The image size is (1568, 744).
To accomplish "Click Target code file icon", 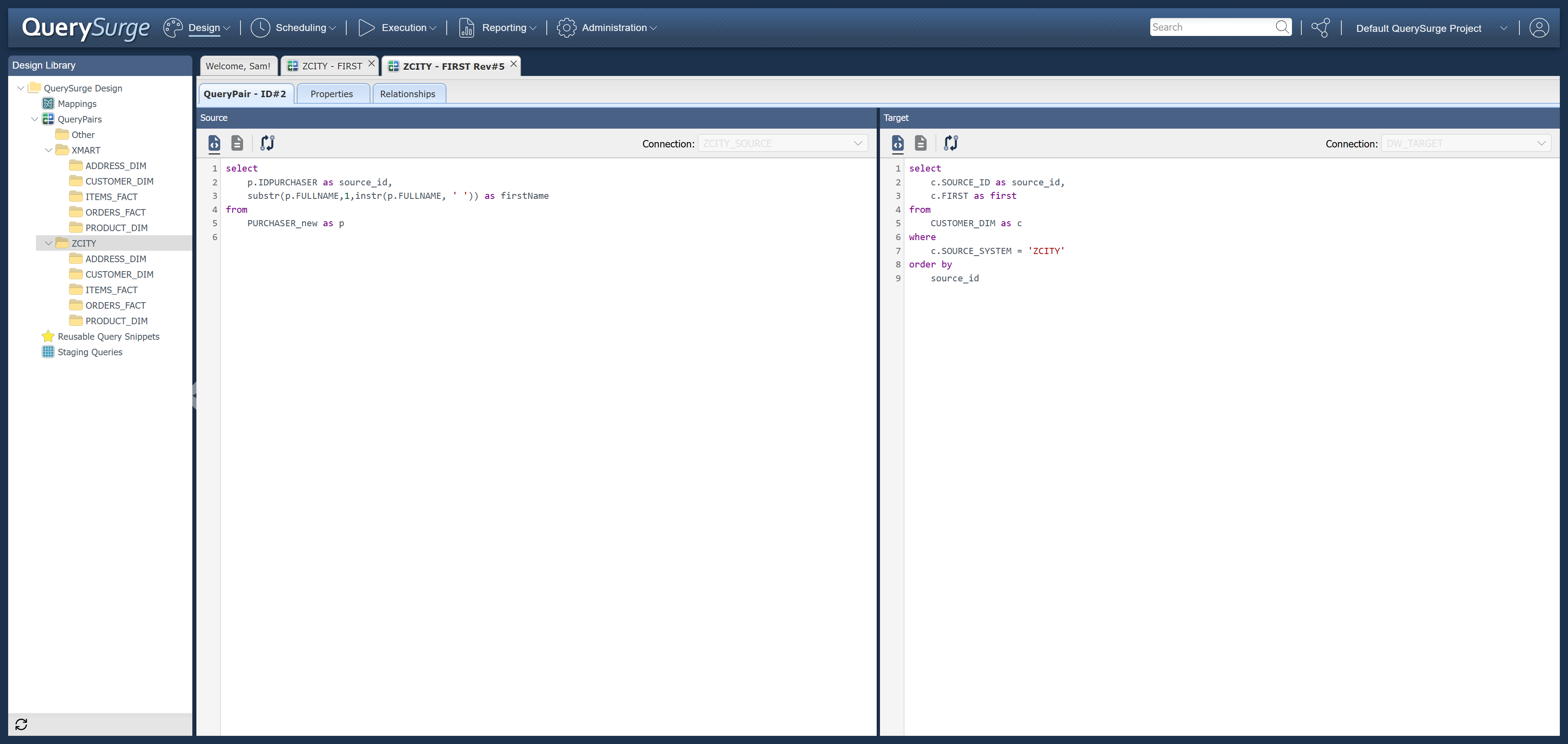I will pos(898,143).
